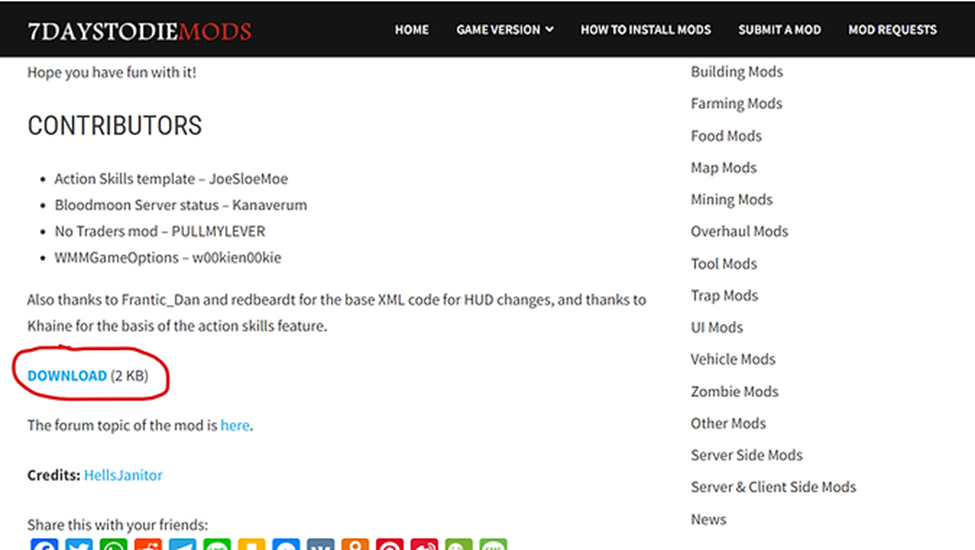Share via the VK icon
Viewport: 975px width, 550px height.
click(320, 544)
